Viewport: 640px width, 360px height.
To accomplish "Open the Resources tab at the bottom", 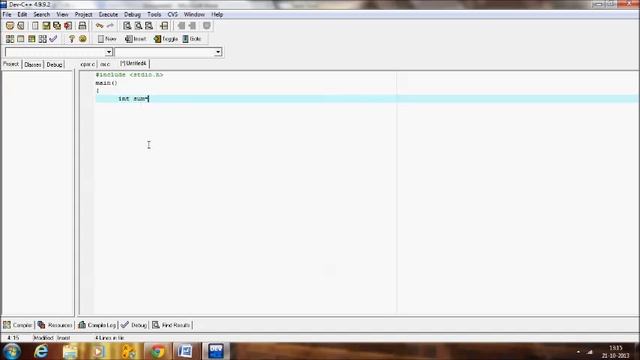I will 55,325.
